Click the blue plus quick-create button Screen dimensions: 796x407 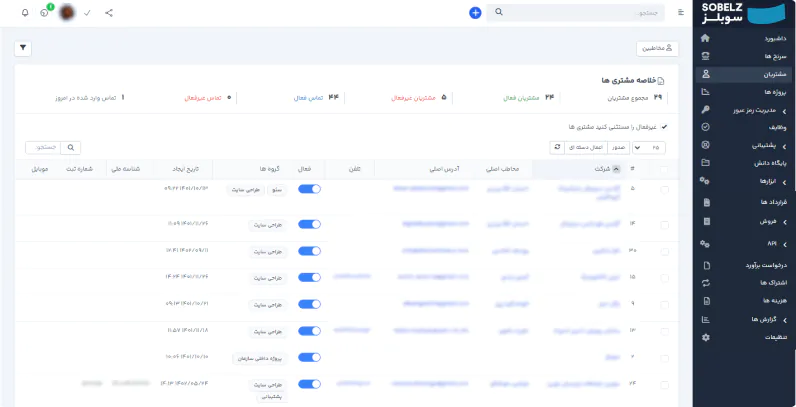pyautogui.click(x=475, y=13)
